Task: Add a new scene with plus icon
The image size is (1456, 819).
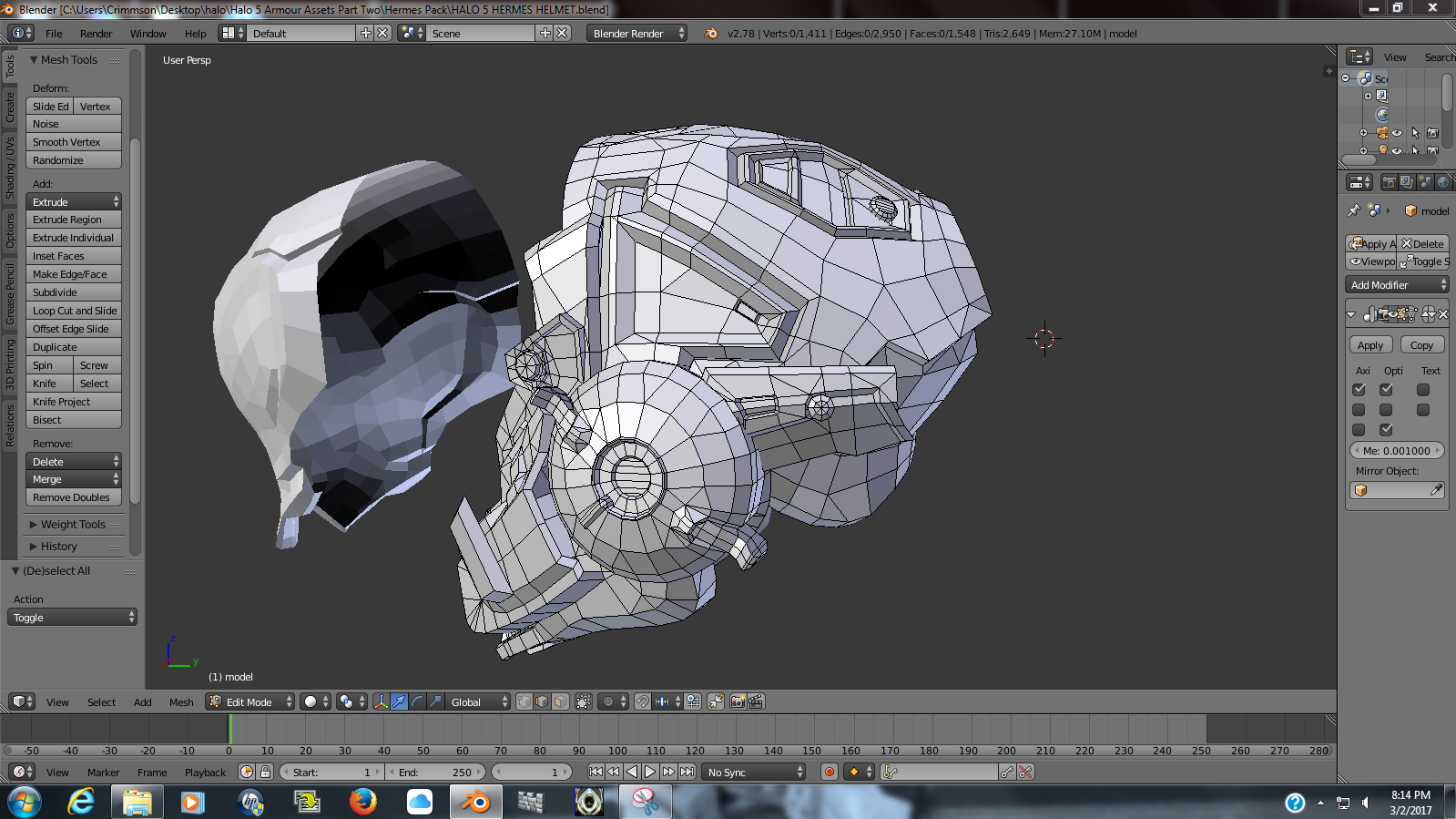Action: pos(545,33)
